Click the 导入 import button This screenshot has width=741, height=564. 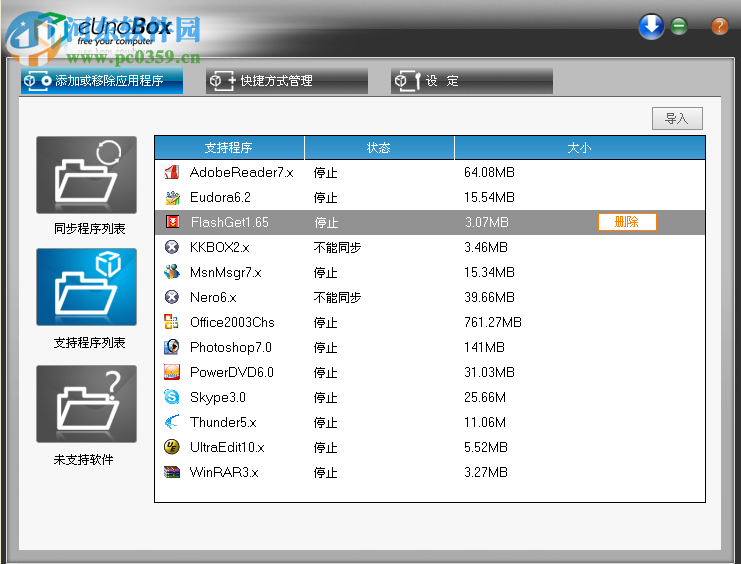[677, 118]
